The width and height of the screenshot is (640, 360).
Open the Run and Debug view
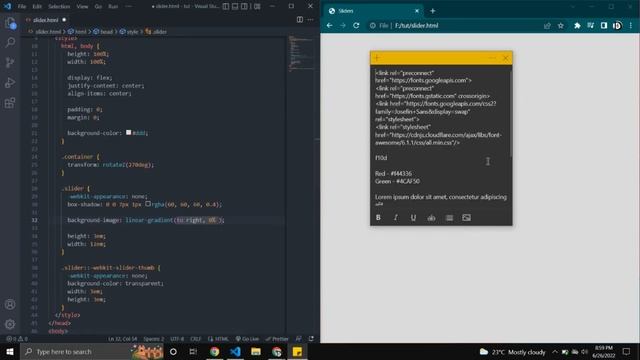click(x=10, y=82)
